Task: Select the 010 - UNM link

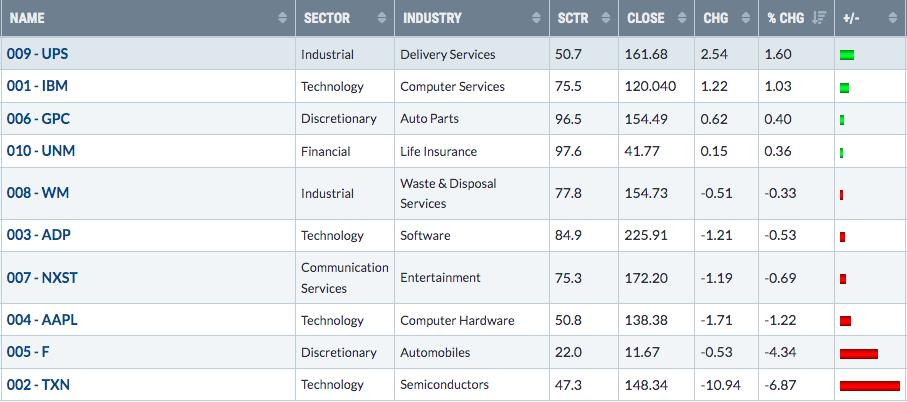Action: click(40, 151)
